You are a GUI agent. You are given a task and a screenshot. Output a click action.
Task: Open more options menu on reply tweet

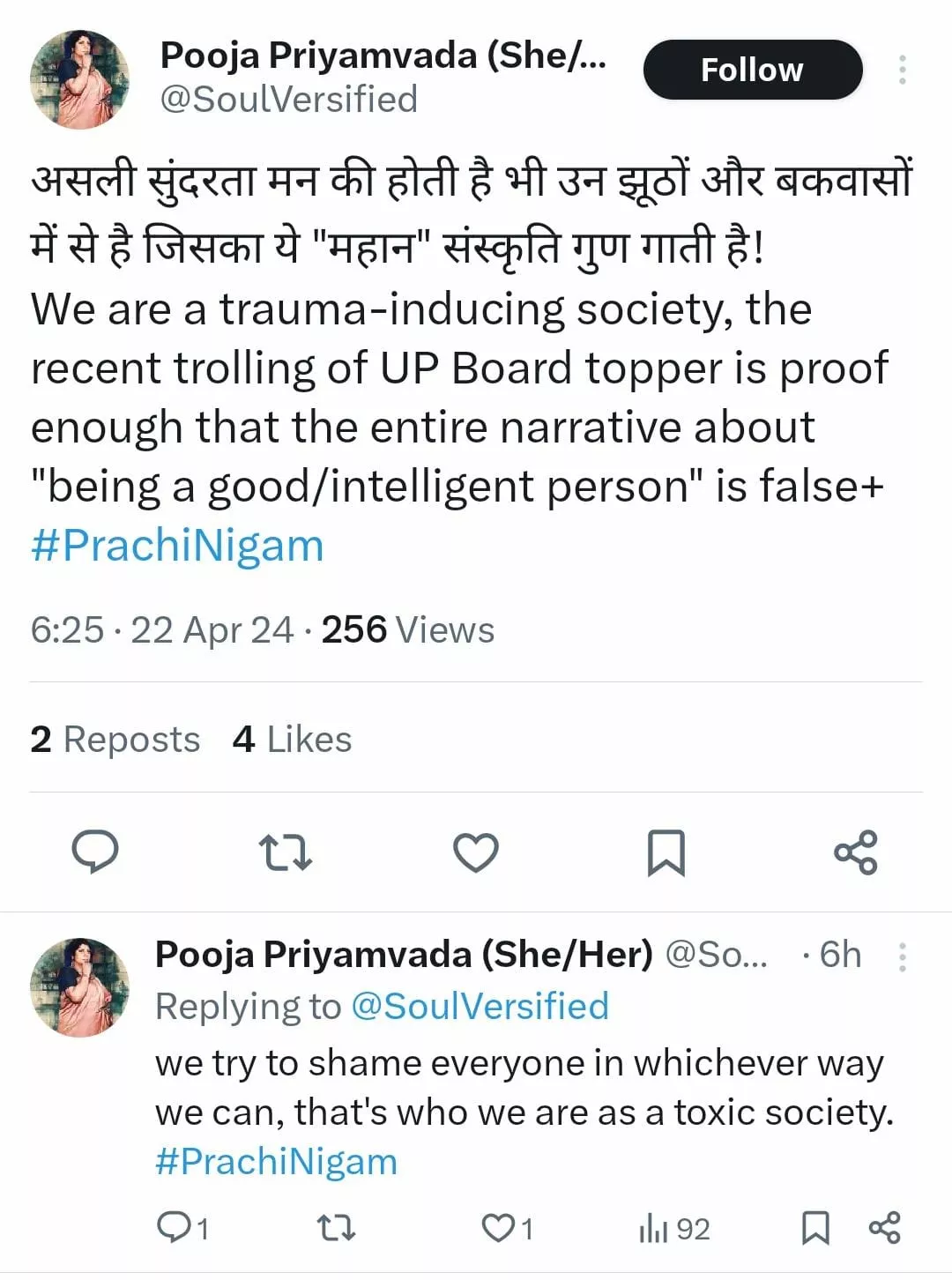click(x=902, y=956)
